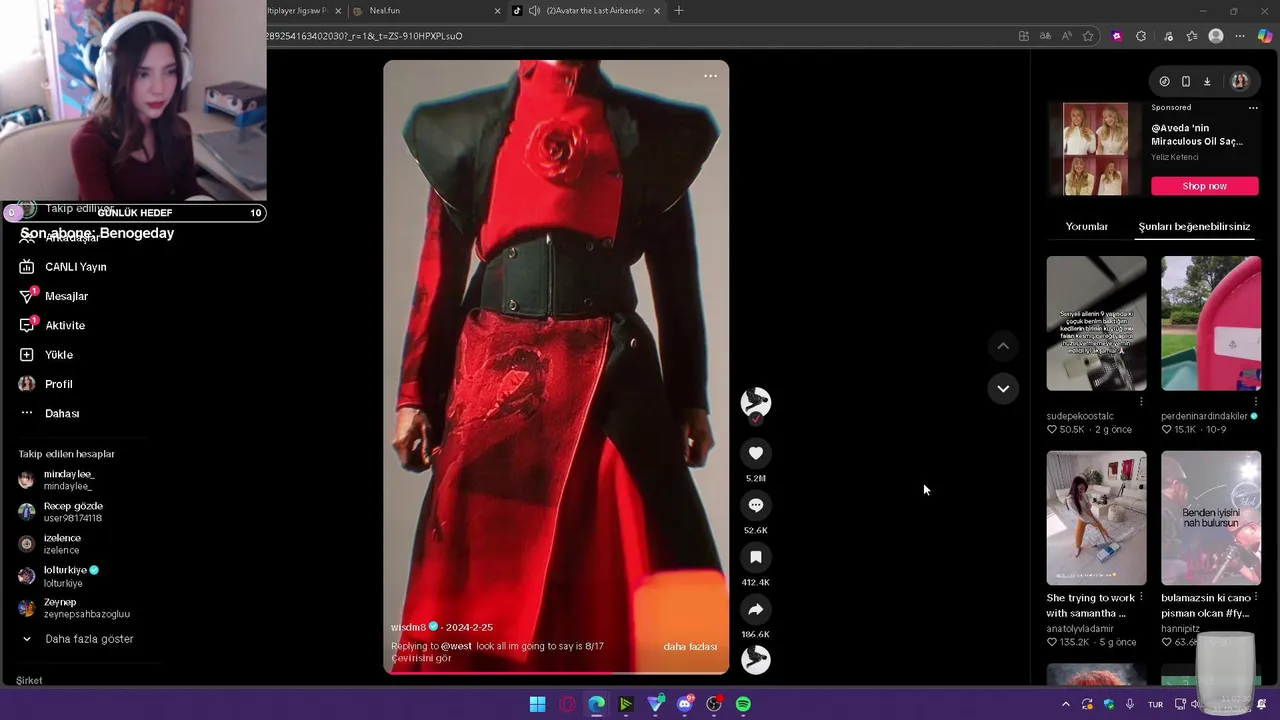Screen dimensions: 1280x720
Task: Open the Edge browser profile icon
Action: click(1216, 36)
